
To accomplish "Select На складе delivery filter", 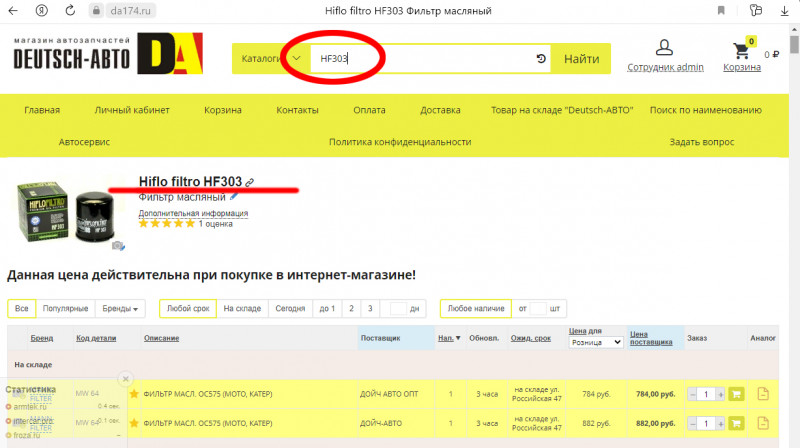I will 242,308.
